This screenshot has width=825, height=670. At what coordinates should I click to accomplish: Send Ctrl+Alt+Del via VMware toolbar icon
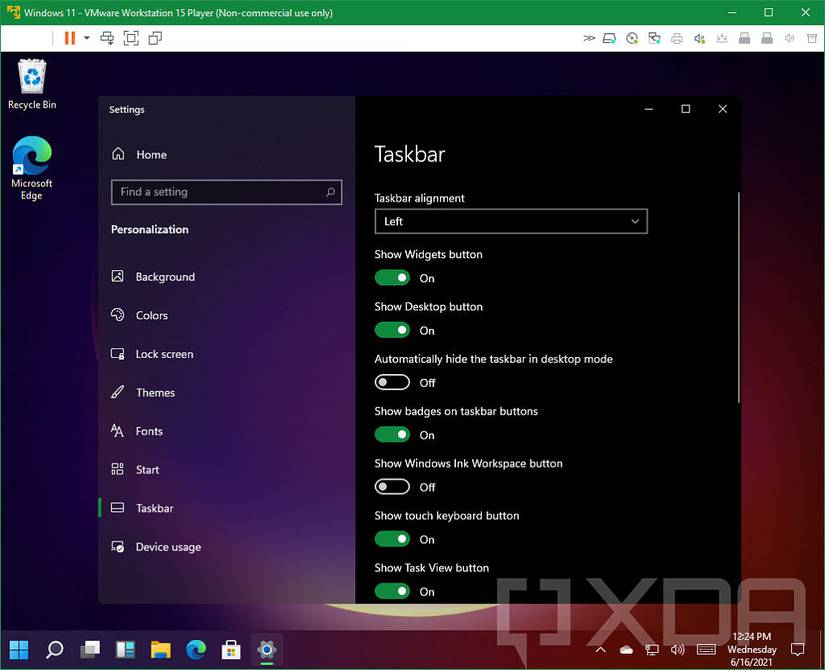click(x=107, y=38)
